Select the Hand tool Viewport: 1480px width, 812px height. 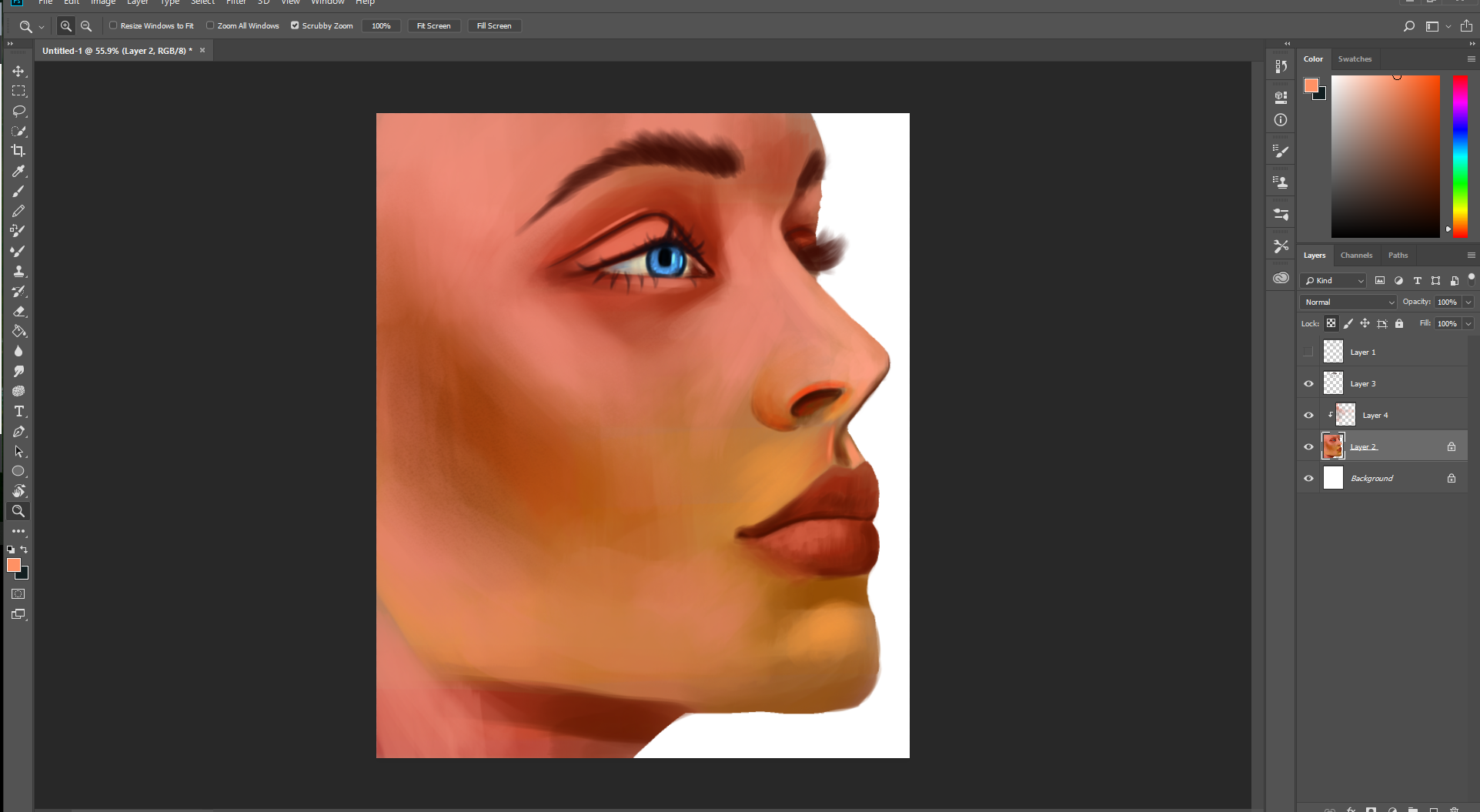(x=18, y=491)
